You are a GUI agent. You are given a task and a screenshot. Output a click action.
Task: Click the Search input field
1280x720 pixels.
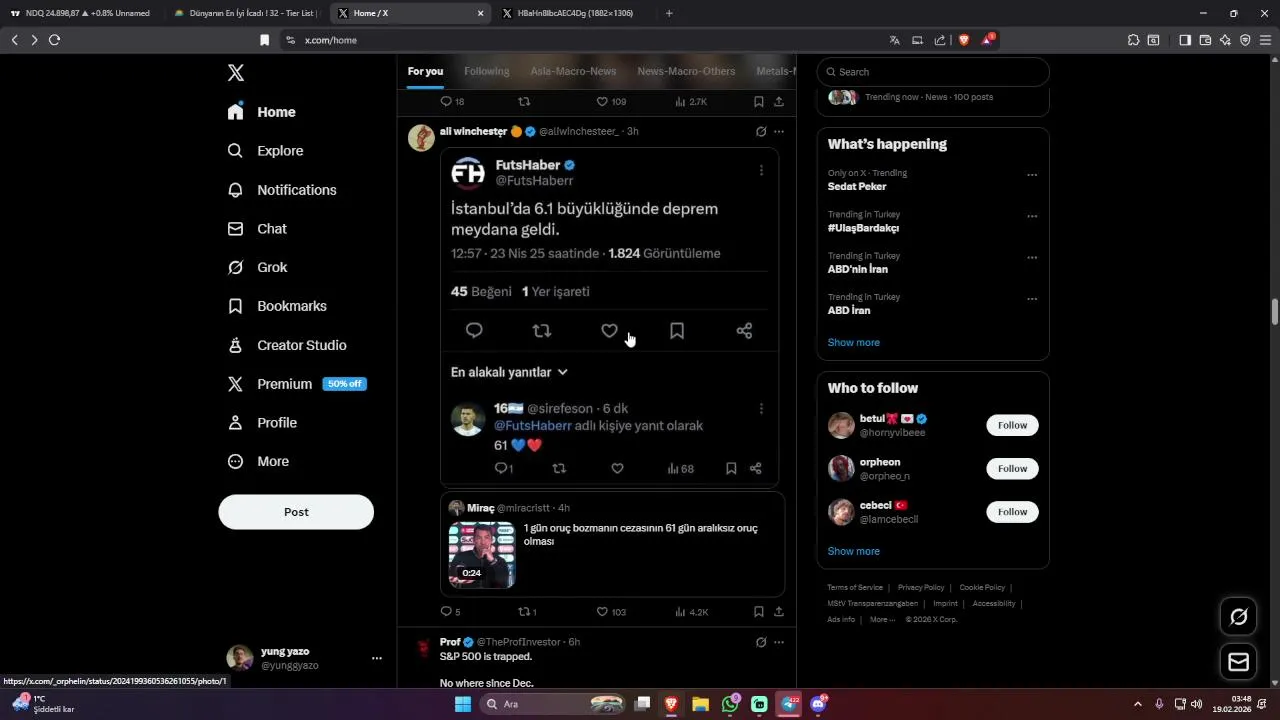[x=933, y=72]
